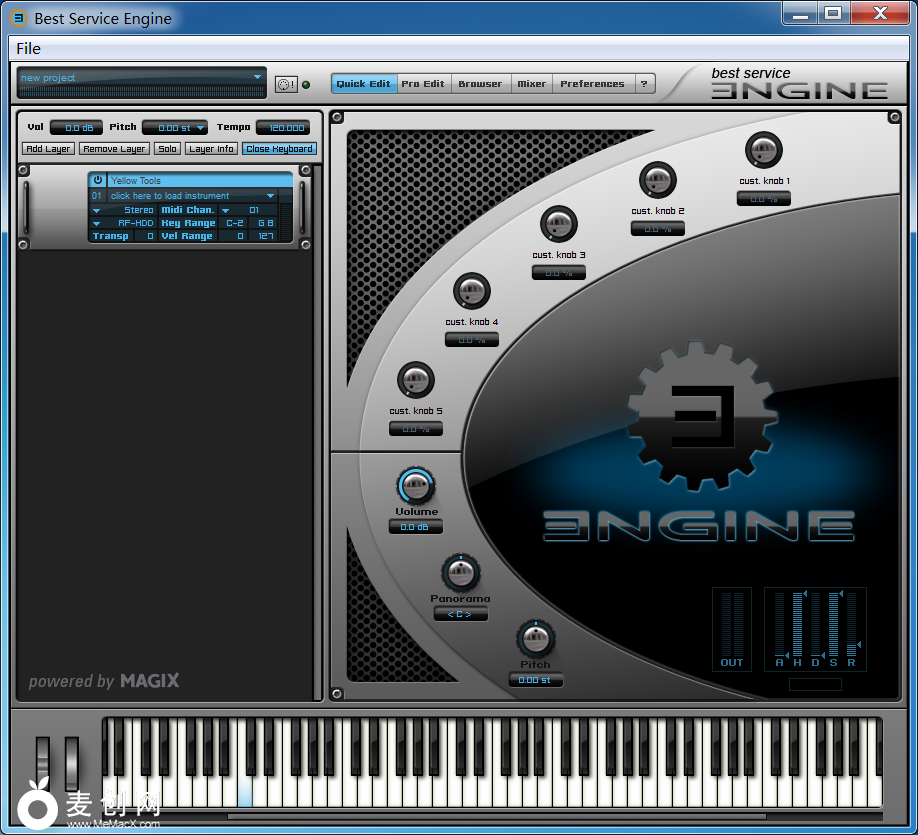Toggle the Close Keyboard button
The width and height of the screenshot is (918, 835).
pyautogui.click(x=279, y=149)
